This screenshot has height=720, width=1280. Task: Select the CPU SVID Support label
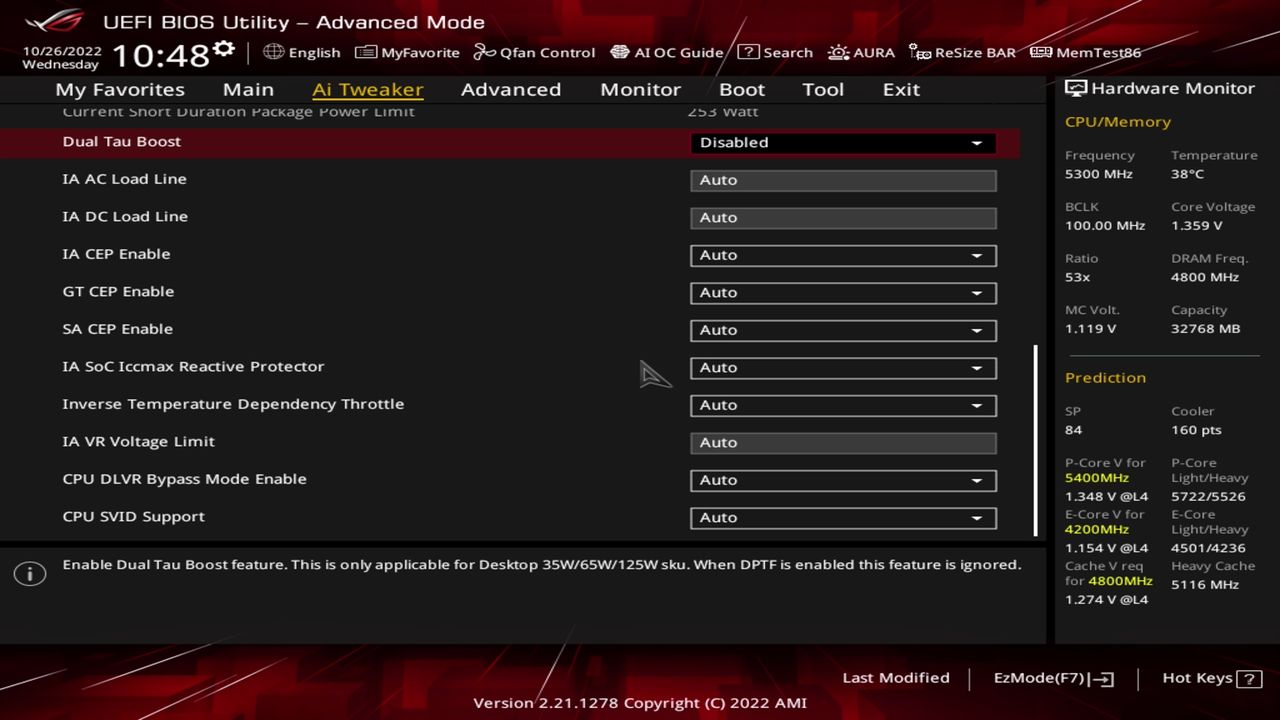133,516
